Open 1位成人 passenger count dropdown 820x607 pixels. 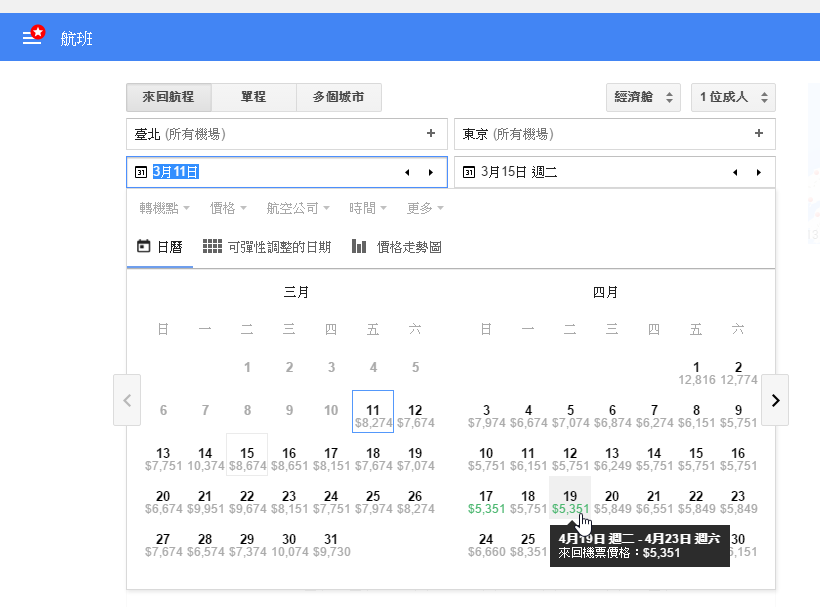click(x=733, y=98)
